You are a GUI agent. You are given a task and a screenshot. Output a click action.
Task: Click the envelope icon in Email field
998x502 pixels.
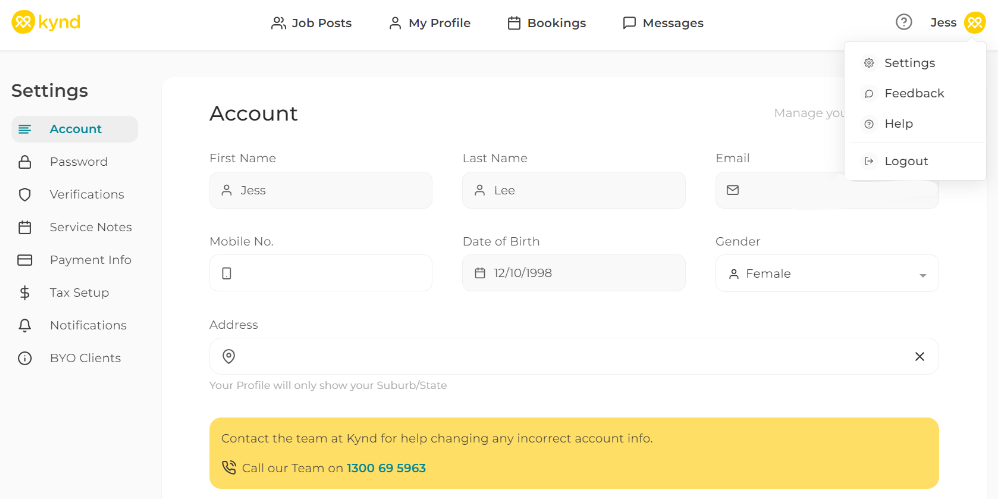click(x=733, y=190)
